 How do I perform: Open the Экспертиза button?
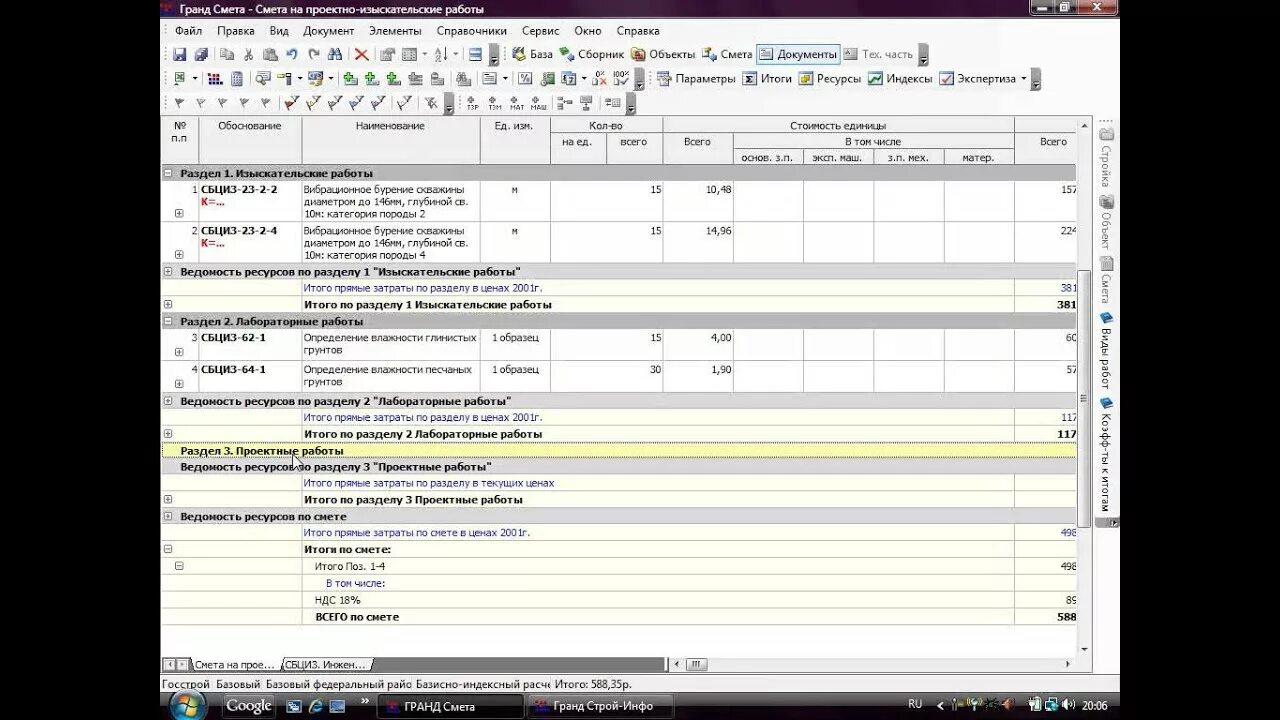tap(977, 78)
